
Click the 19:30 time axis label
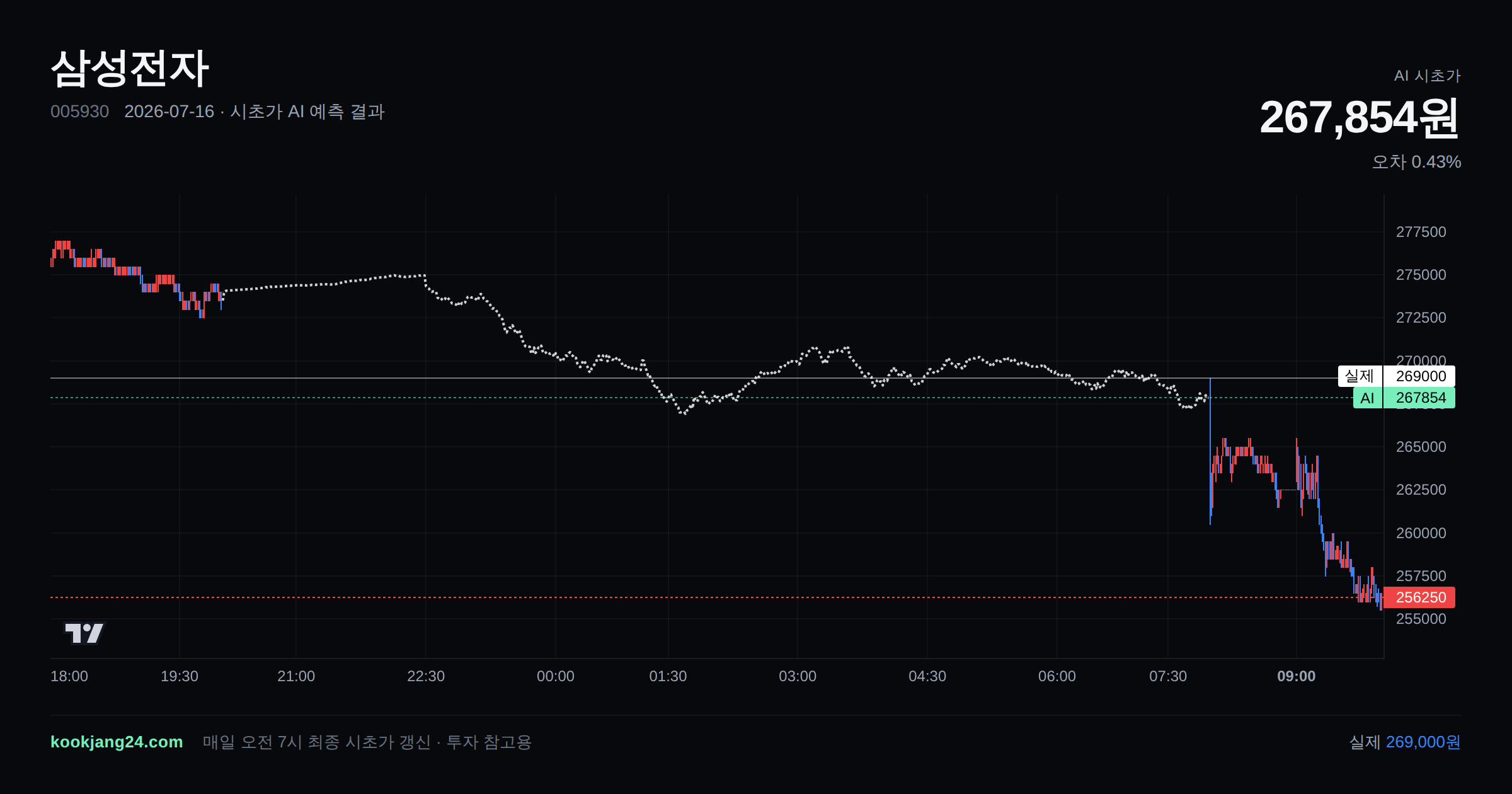click(x=180, y=676)
